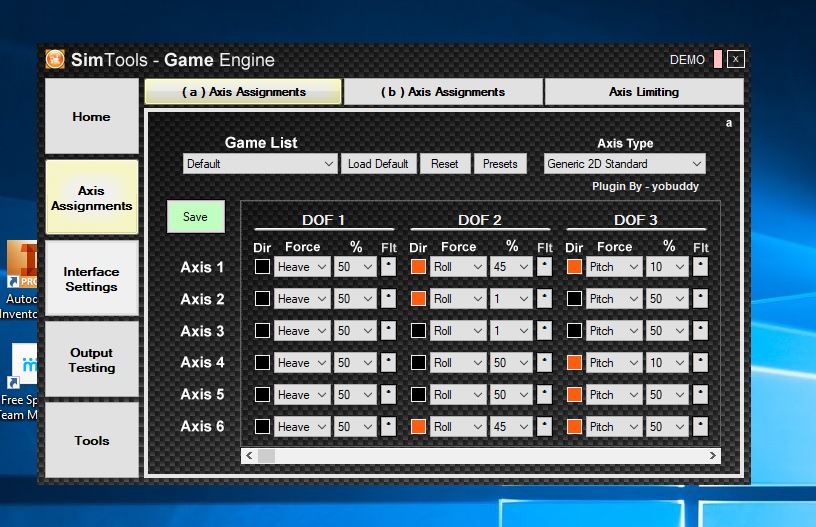
Task: Toggle Axis 6 DOF 3 orange direction box
Action: point(574,427)
